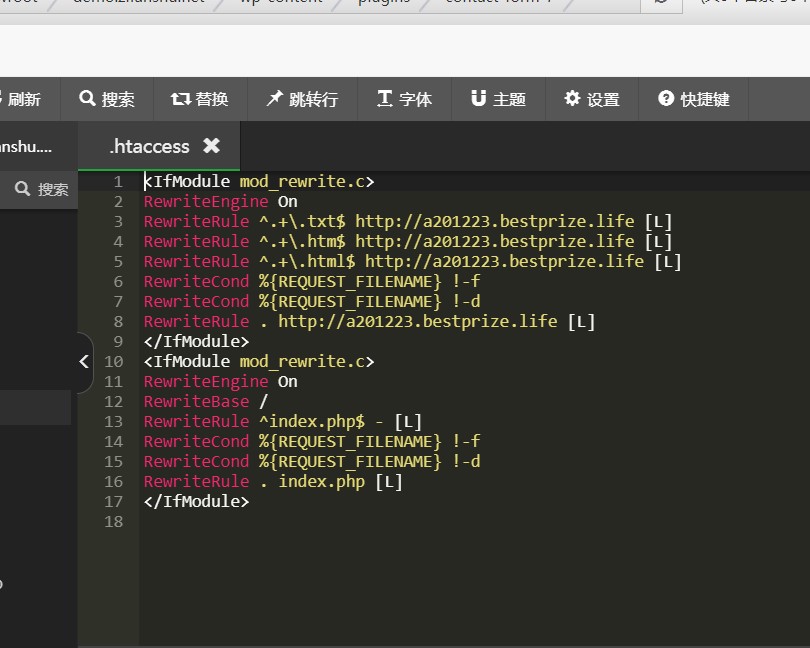This screenshot has height=648, width=810.
Task: Open 跳转行 (Go to line) tool
Action: point(302,99)
